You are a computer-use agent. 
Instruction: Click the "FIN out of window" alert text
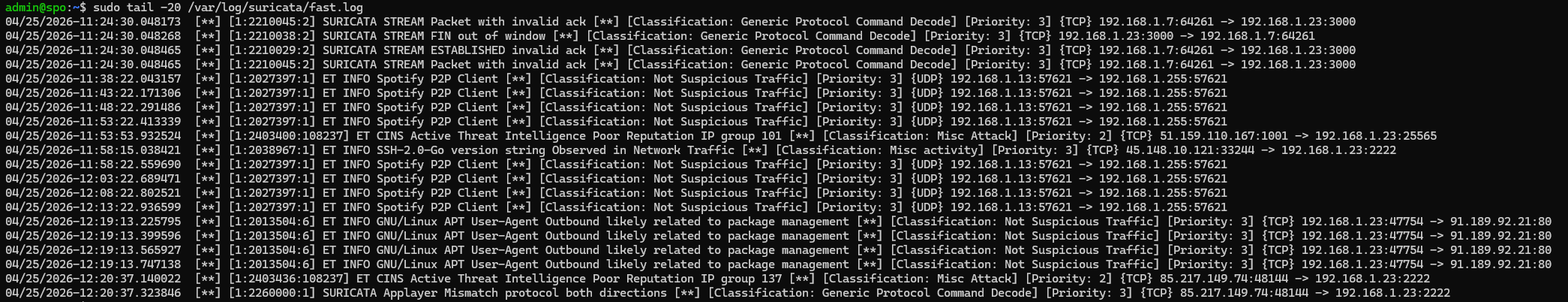[488, 36]
